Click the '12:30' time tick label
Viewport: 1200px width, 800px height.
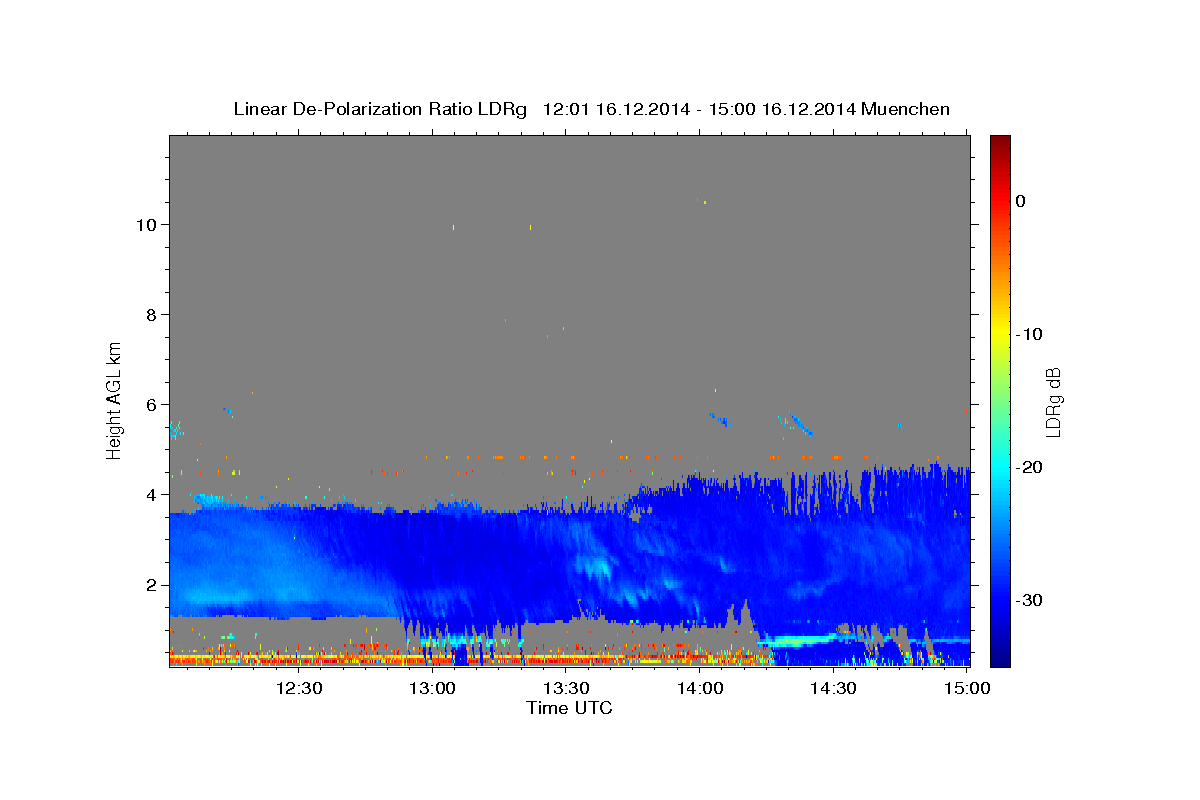299,688
